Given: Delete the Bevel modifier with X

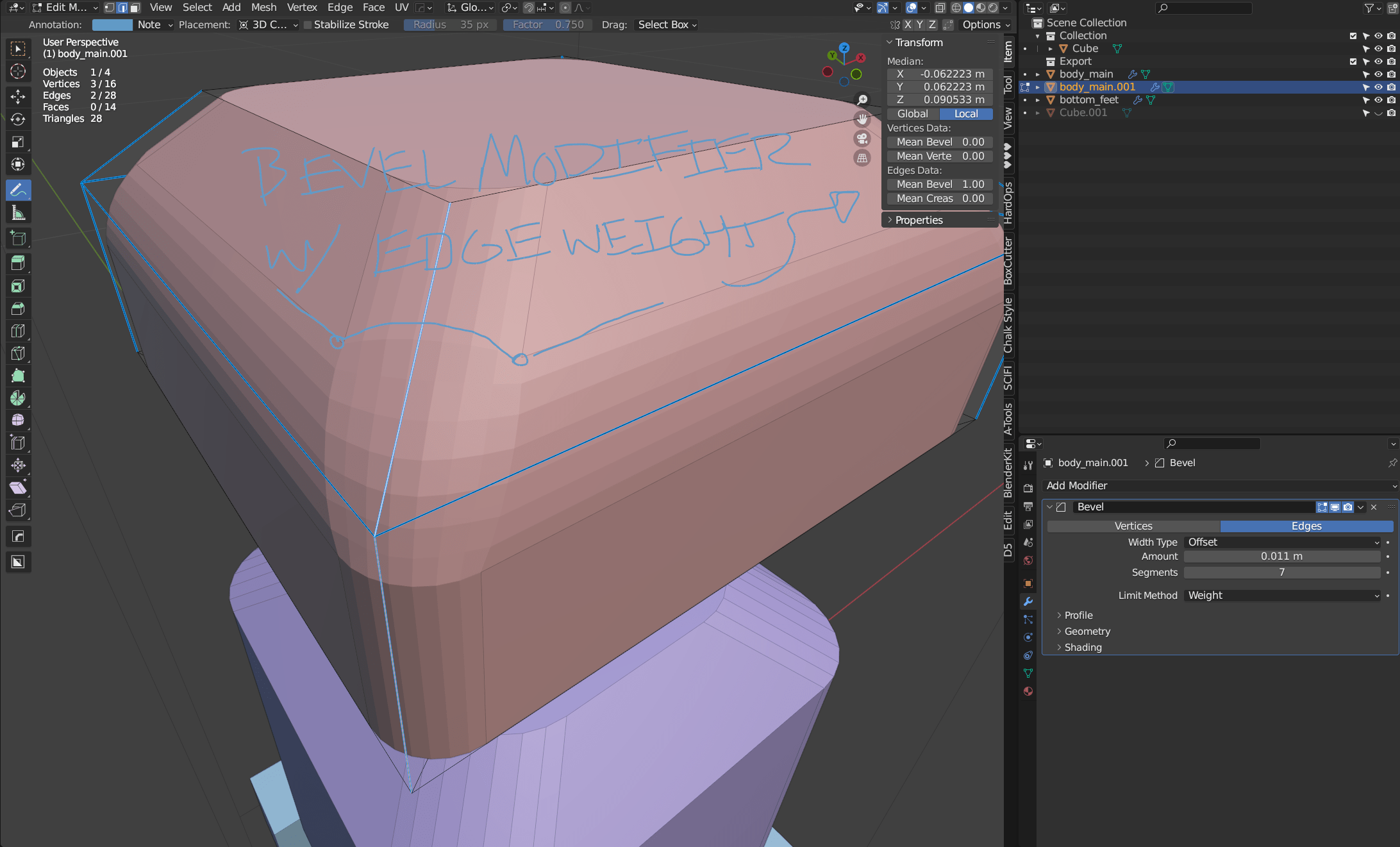Looking at the screenshot, I should pyautogui.click(x=1374, y=507).
